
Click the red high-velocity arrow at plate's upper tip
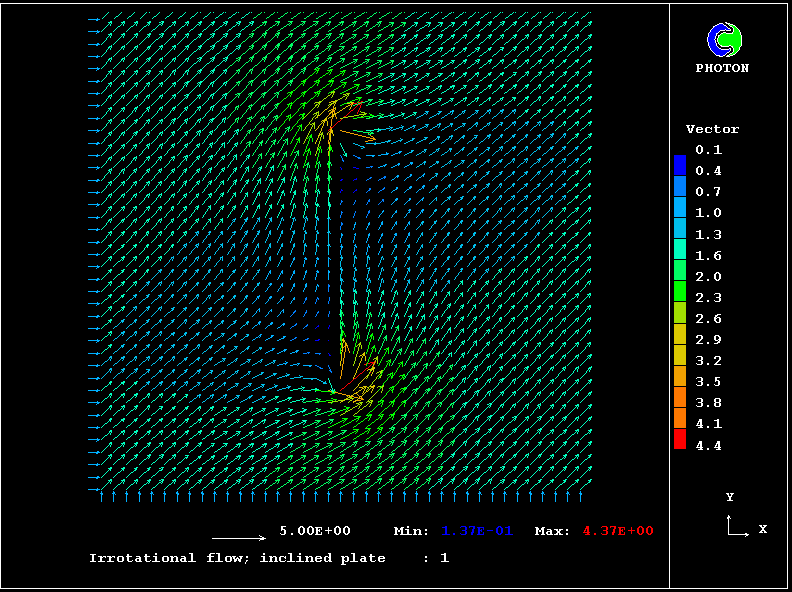354,103
